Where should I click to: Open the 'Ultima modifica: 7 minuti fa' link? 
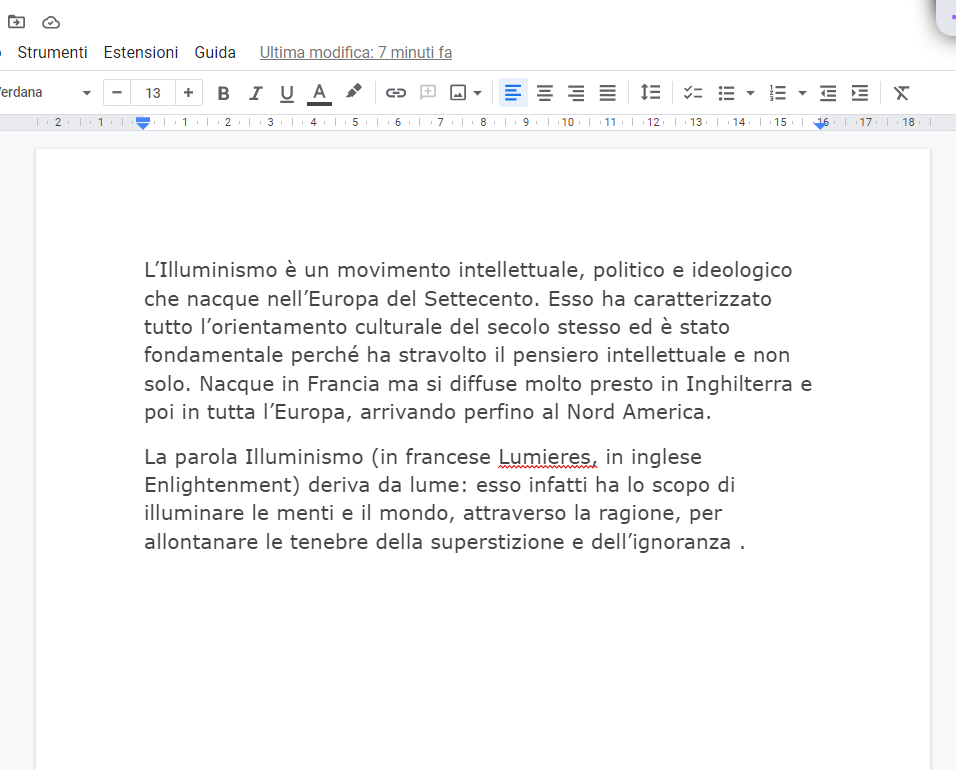pos(355,52)
